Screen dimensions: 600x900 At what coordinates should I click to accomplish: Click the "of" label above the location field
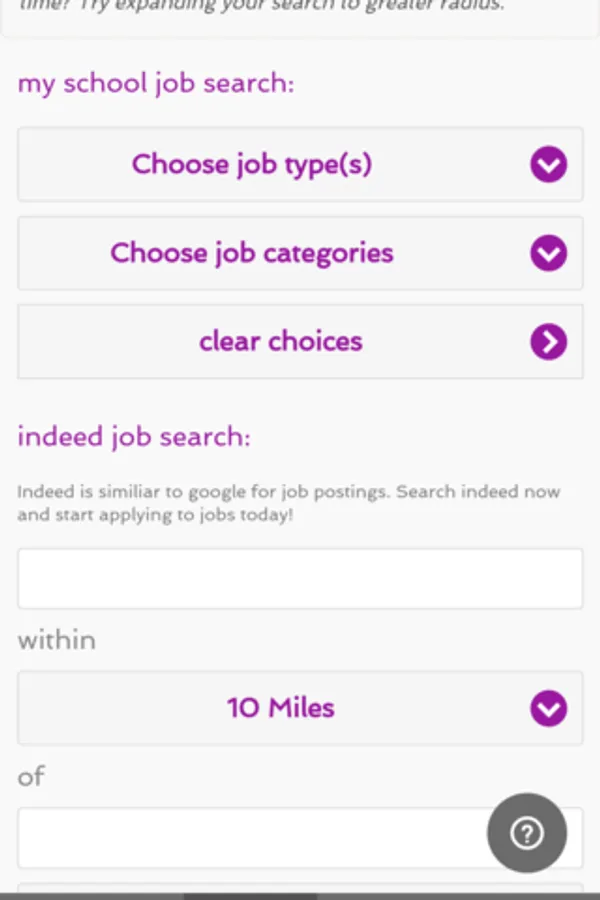[31, 777]
